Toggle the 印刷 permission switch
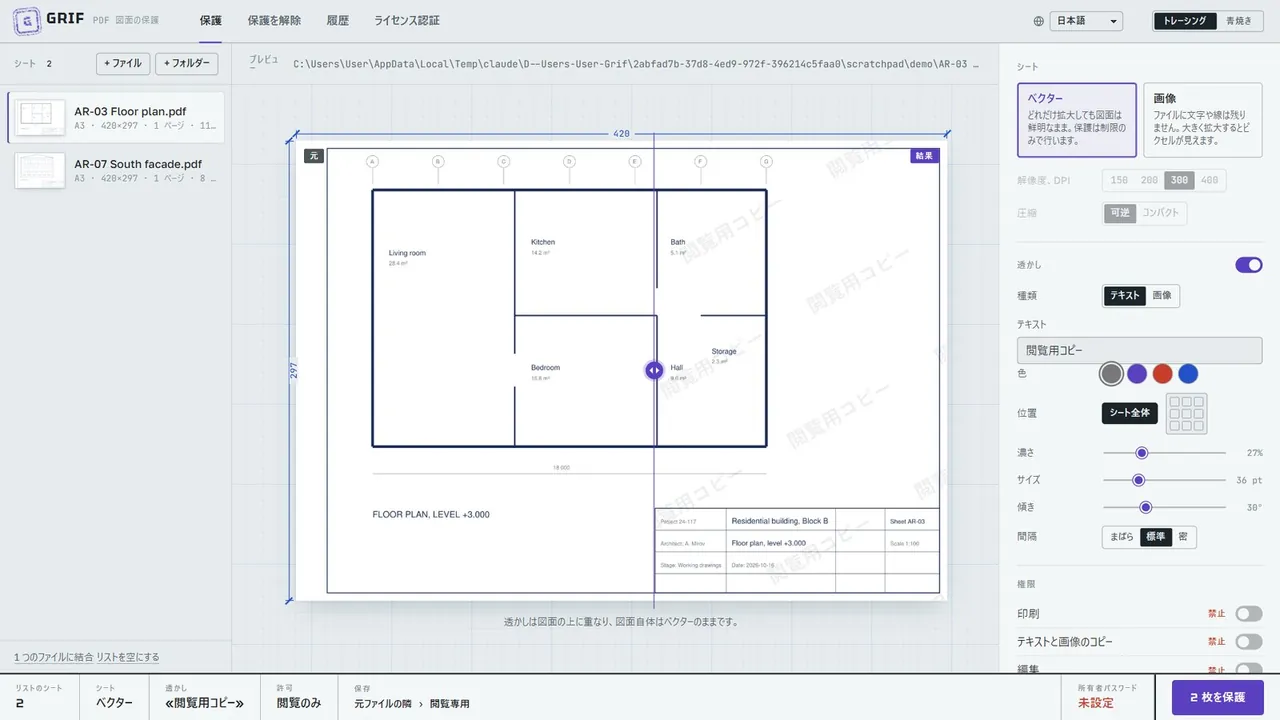This screenshot has height=720, width=1280. click(1249, 614)
